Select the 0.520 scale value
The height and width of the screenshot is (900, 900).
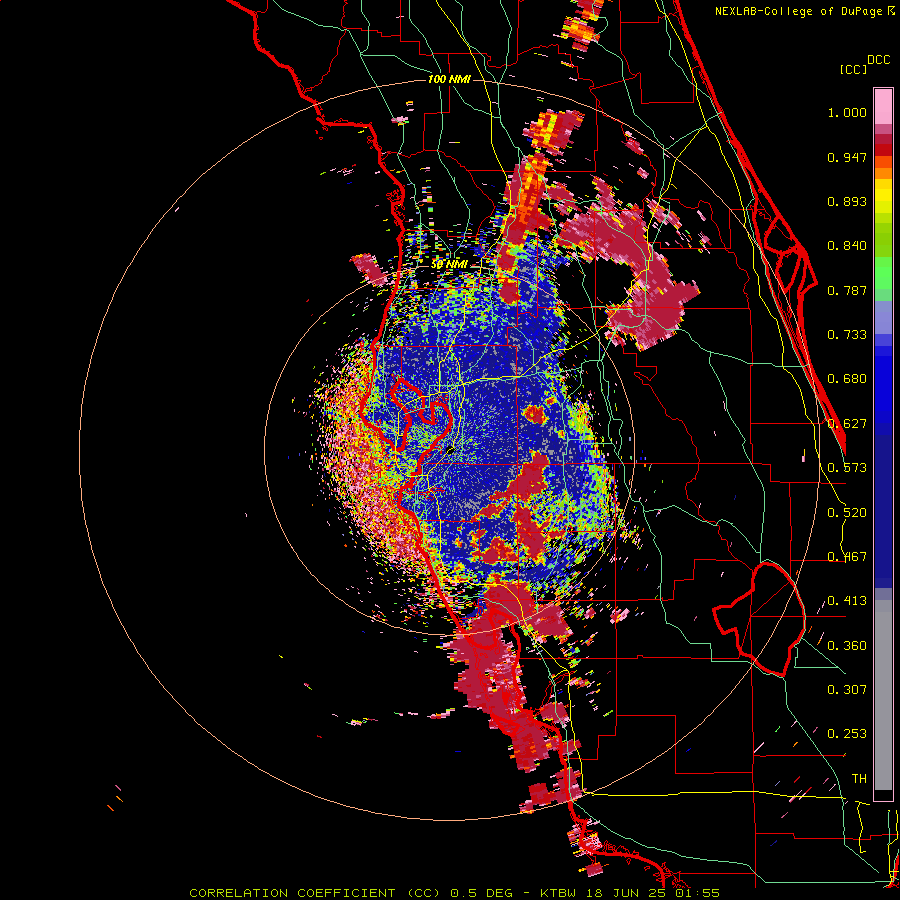(x=847, y=513)
